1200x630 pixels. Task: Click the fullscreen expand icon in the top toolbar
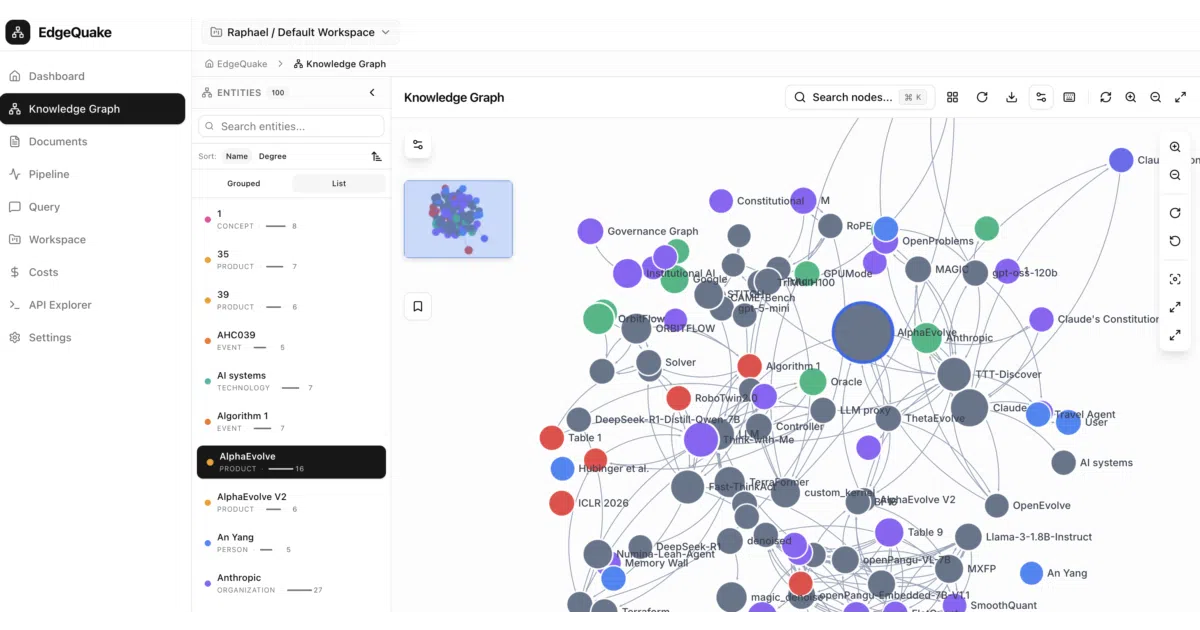click(x=1180, y=97)
